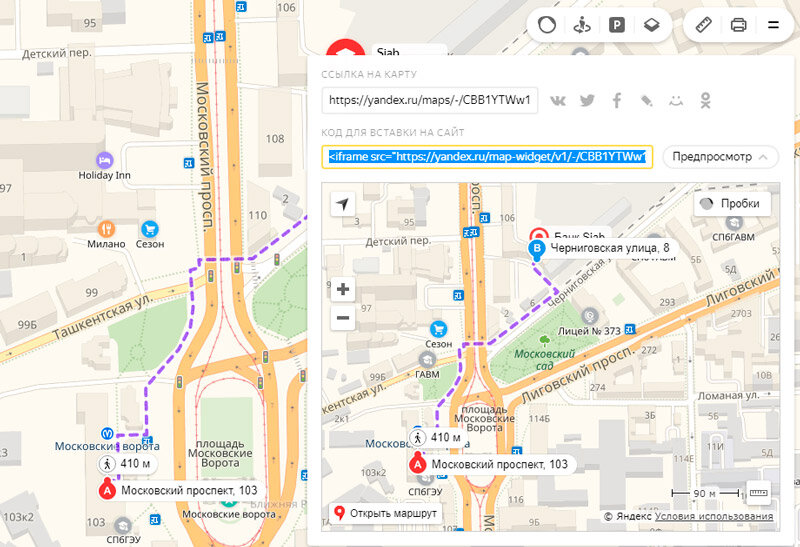
Task: Click Ломаная ул. label in preview
Action: point(729,395)
